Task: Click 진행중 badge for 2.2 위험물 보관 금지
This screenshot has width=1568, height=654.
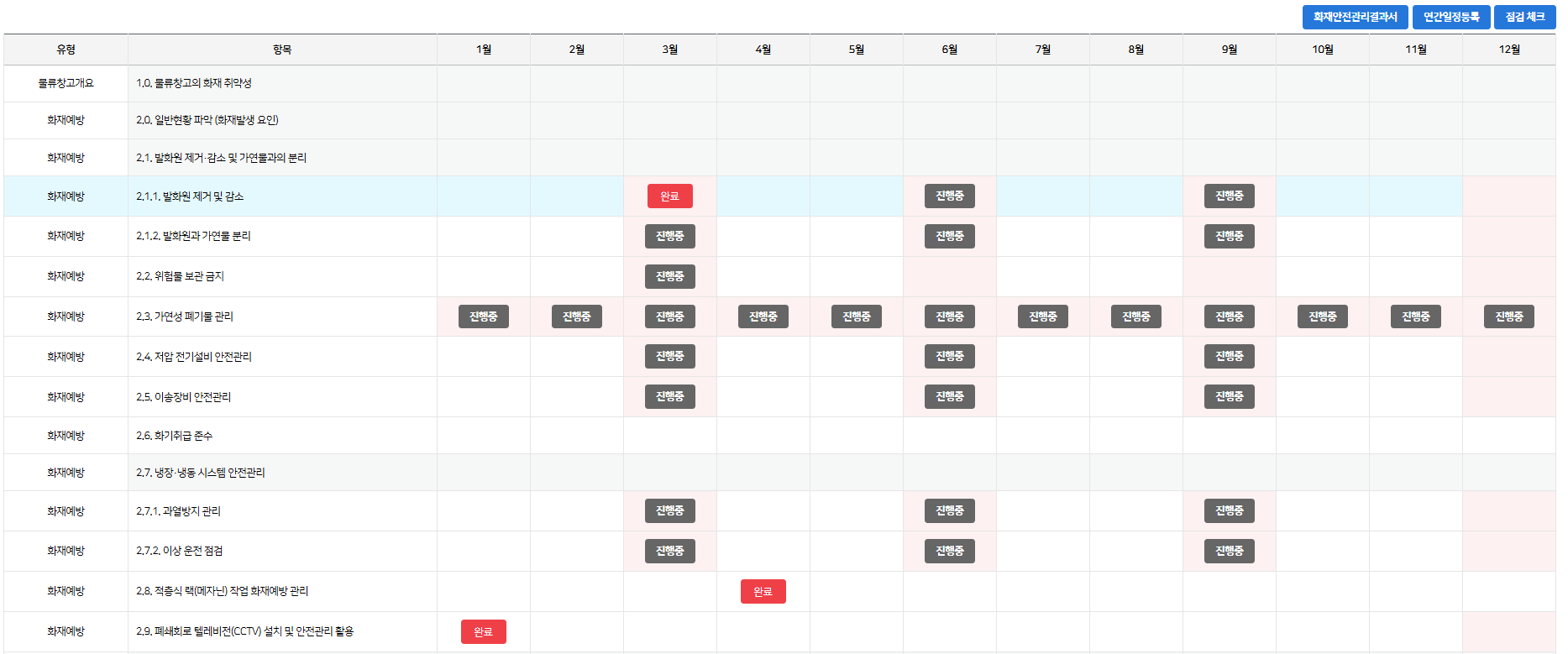Action: click(669, 276)
